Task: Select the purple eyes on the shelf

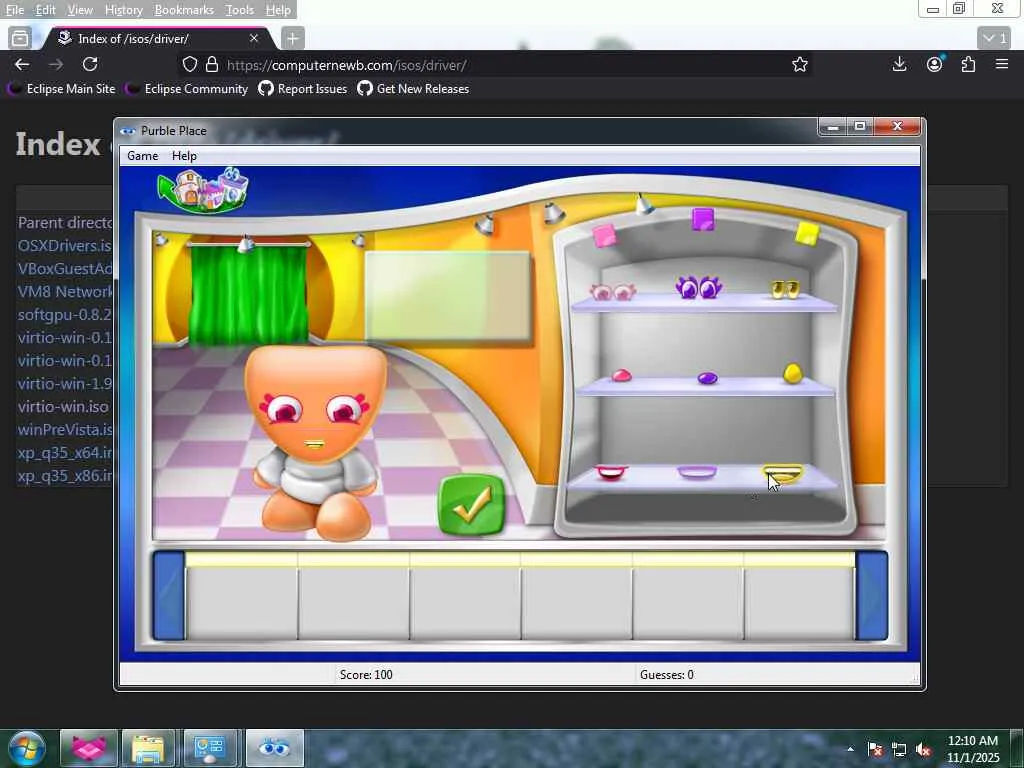Action: click(698, 287)
